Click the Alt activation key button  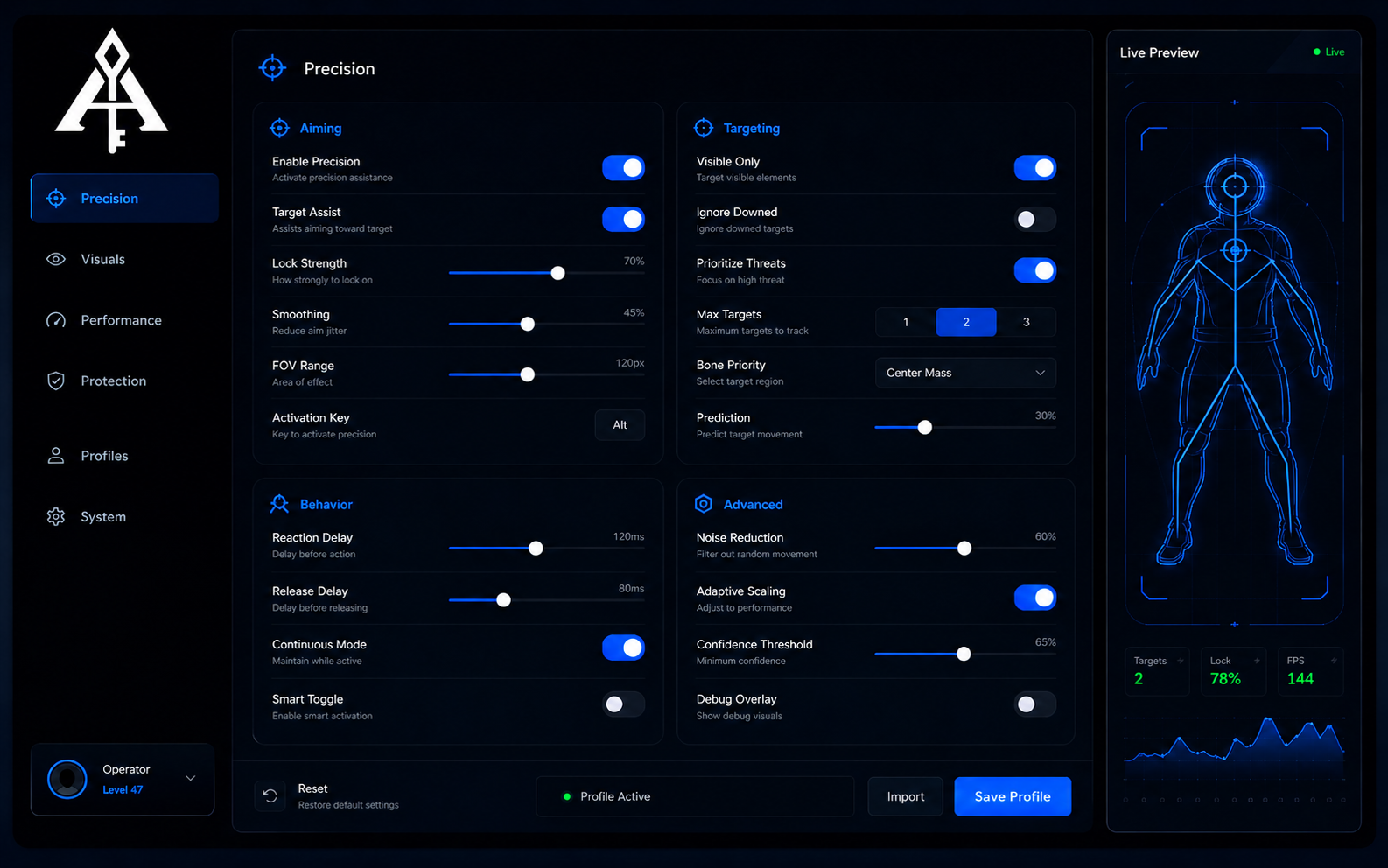pos(620,425)
